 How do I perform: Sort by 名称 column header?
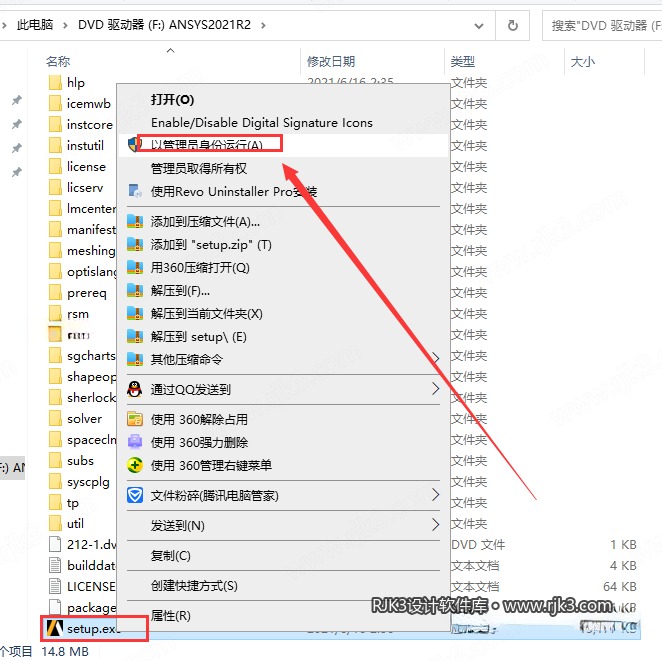click(x=58, y=62)
